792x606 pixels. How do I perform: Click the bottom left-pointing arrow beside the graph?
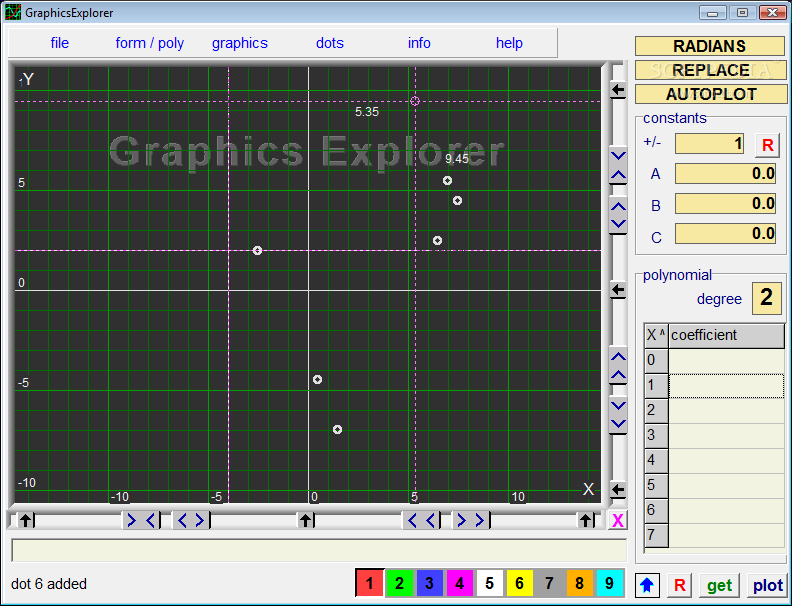click(x=618, y=489)
